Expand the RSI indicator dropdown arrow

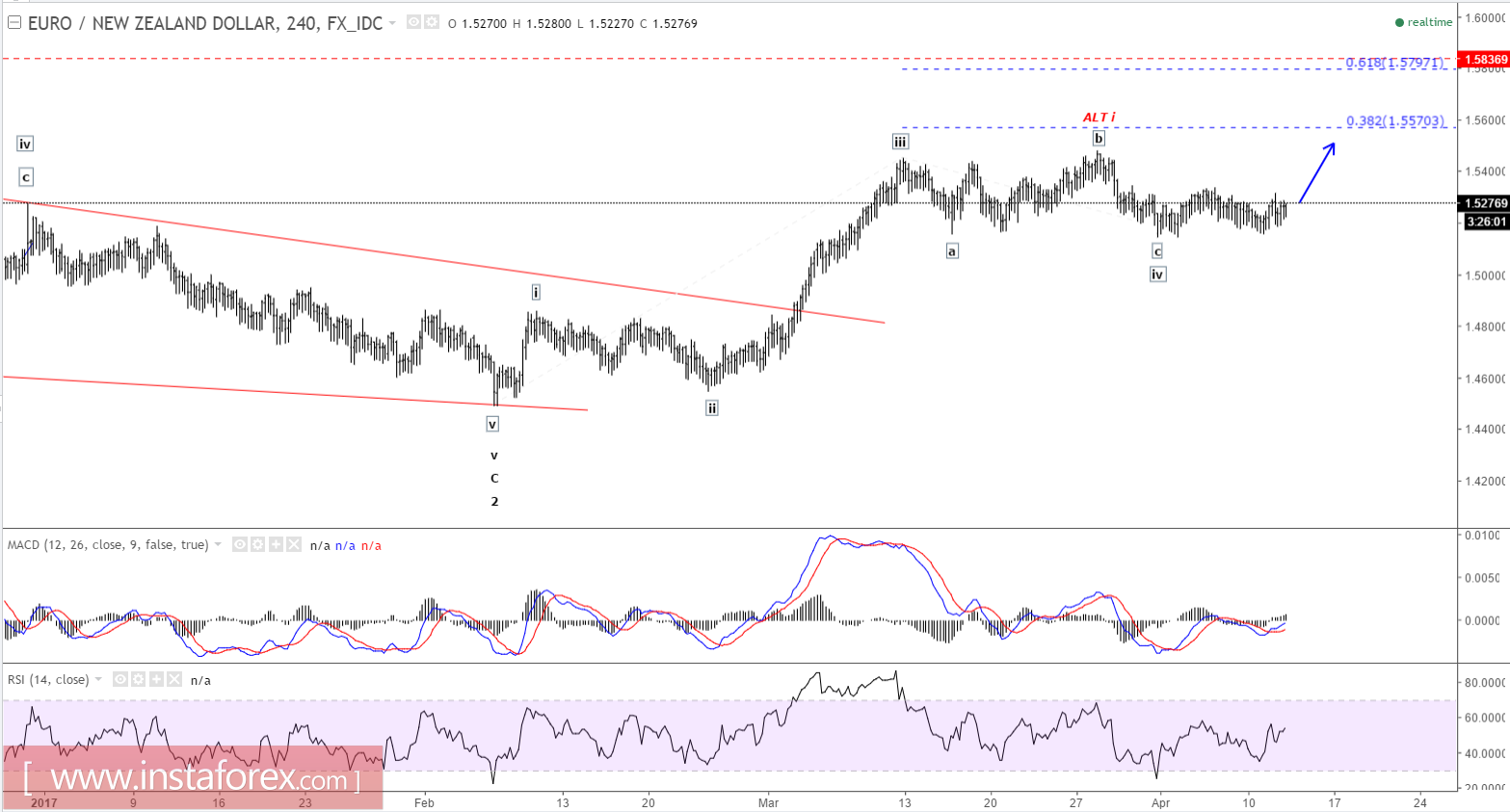pos(97,679)
